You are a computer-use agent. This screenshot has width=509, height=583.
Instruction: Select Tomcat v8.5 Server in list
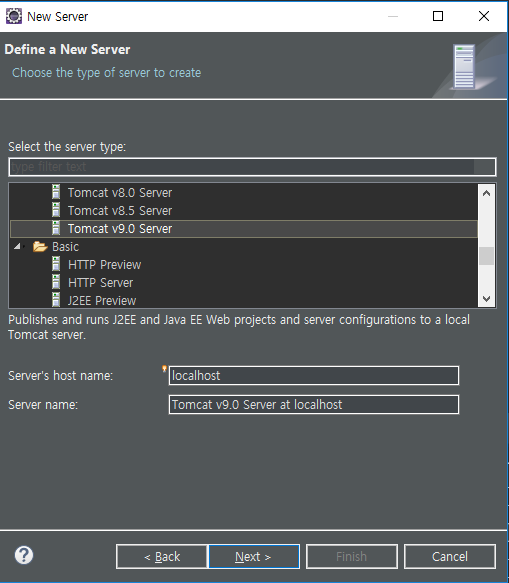click(244, 210)
